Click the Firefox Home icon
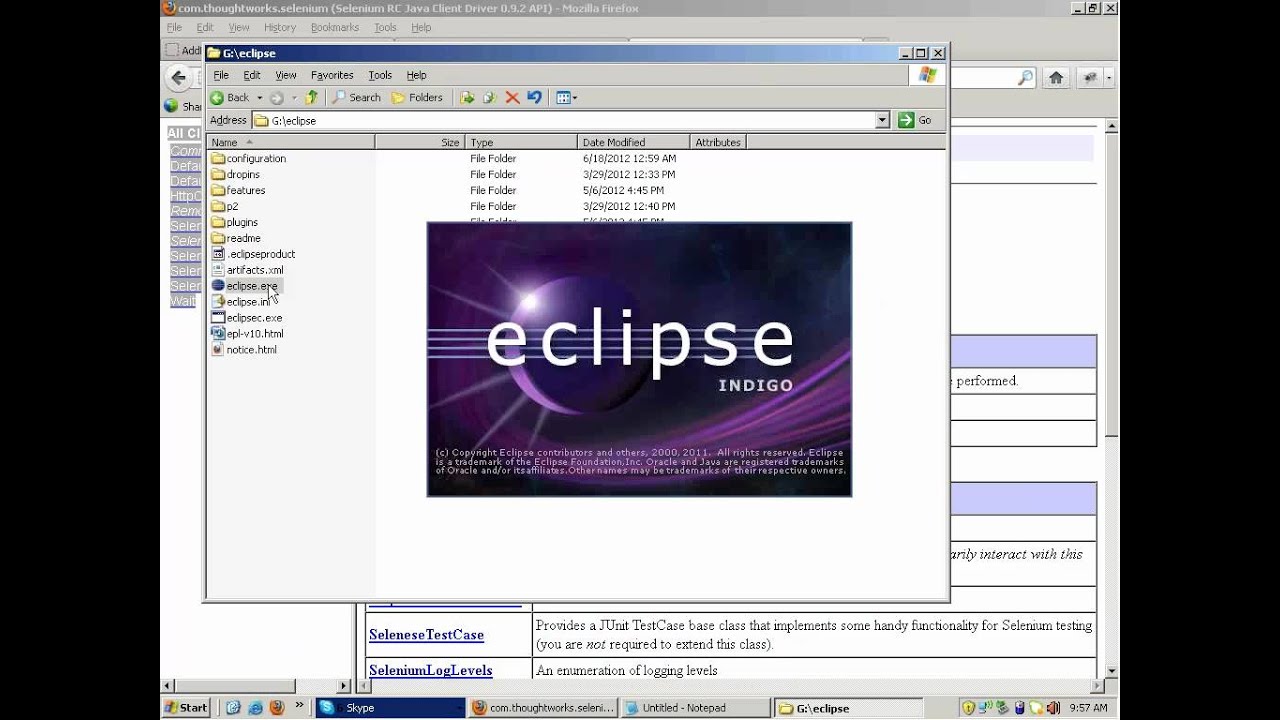 pos(1055,78)
